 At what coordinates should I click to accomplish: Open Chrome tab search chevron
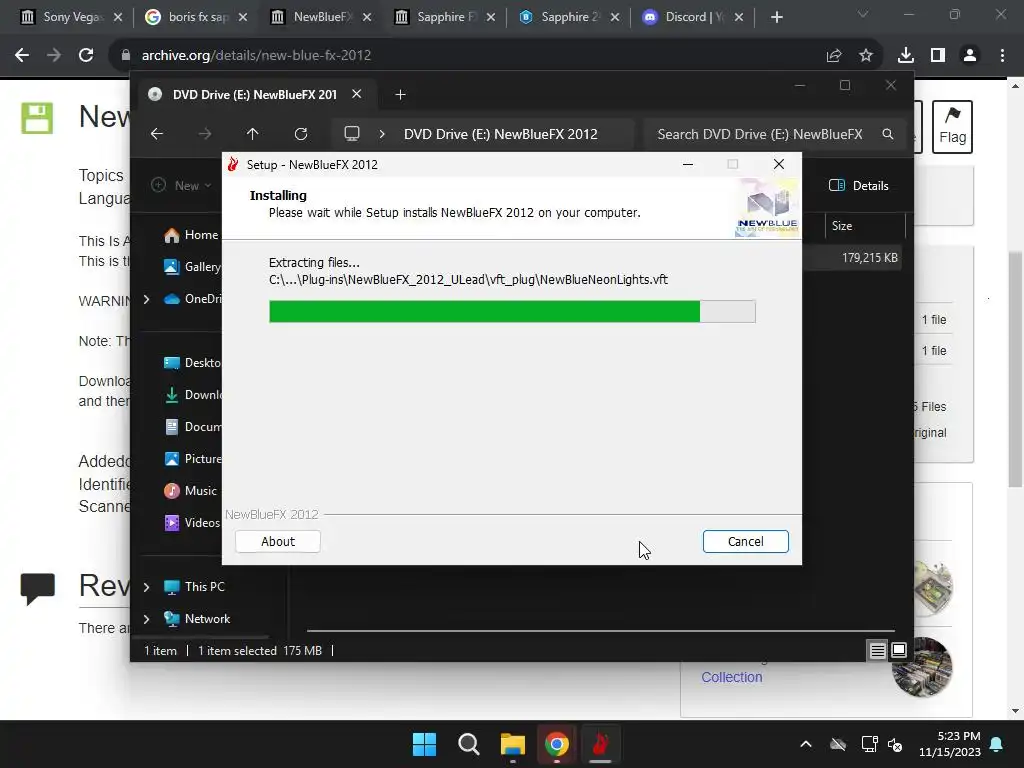[x=863, y=14]
